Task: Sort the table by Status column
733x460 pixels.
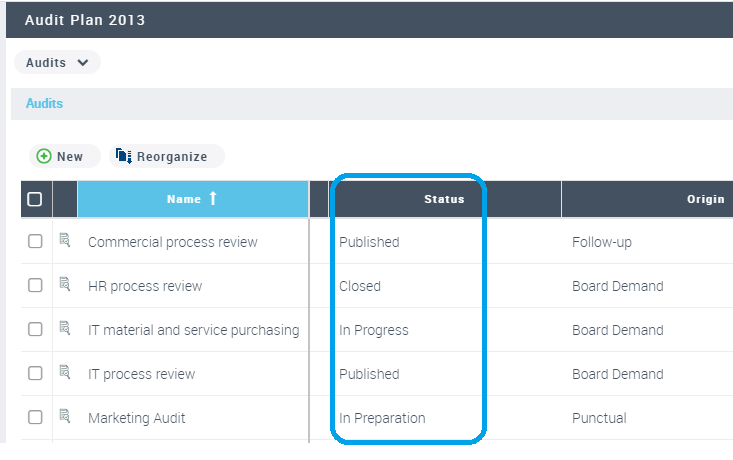Action: [x=444, y=199]
